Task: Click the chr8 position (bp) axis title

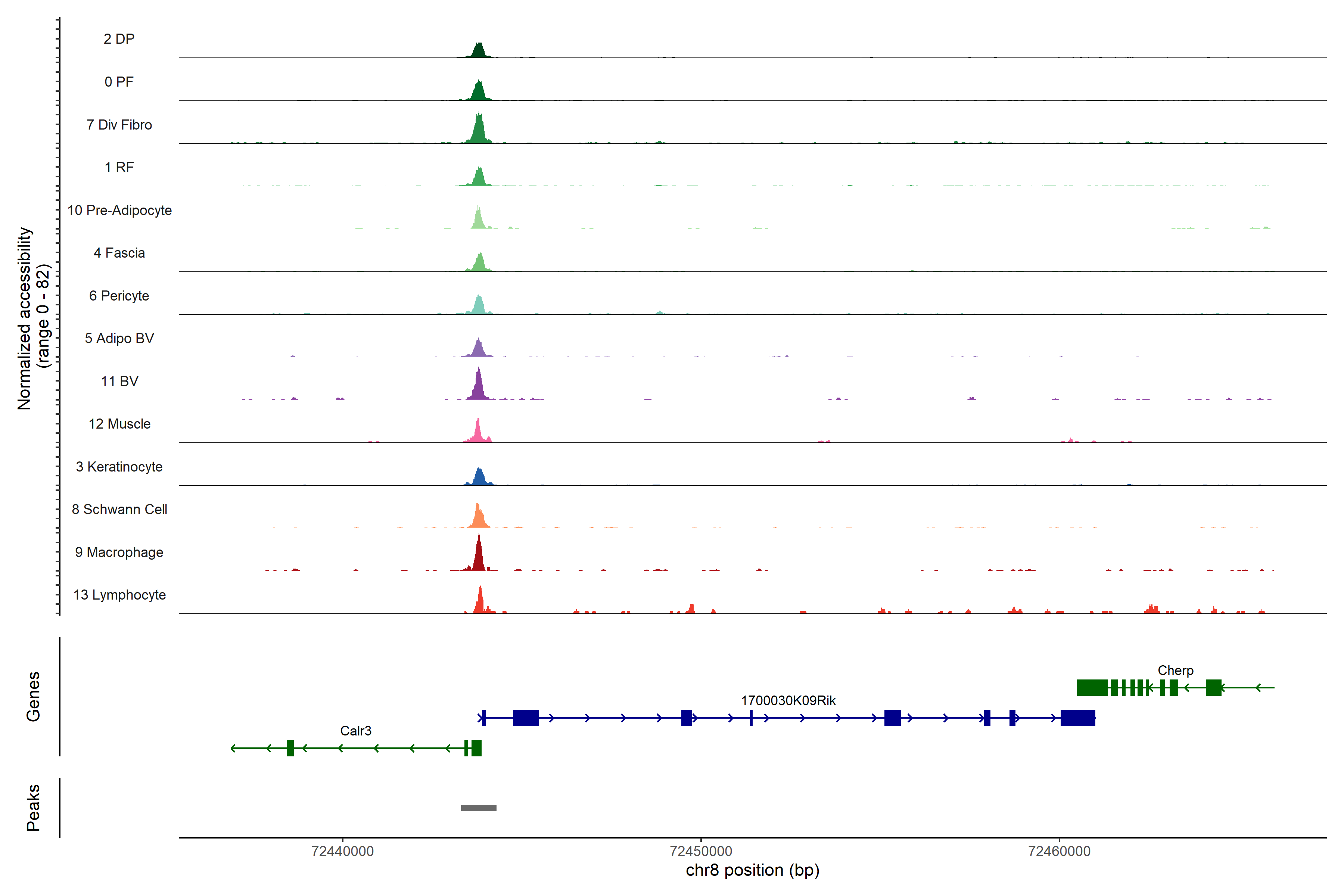Action: [752, 870]
